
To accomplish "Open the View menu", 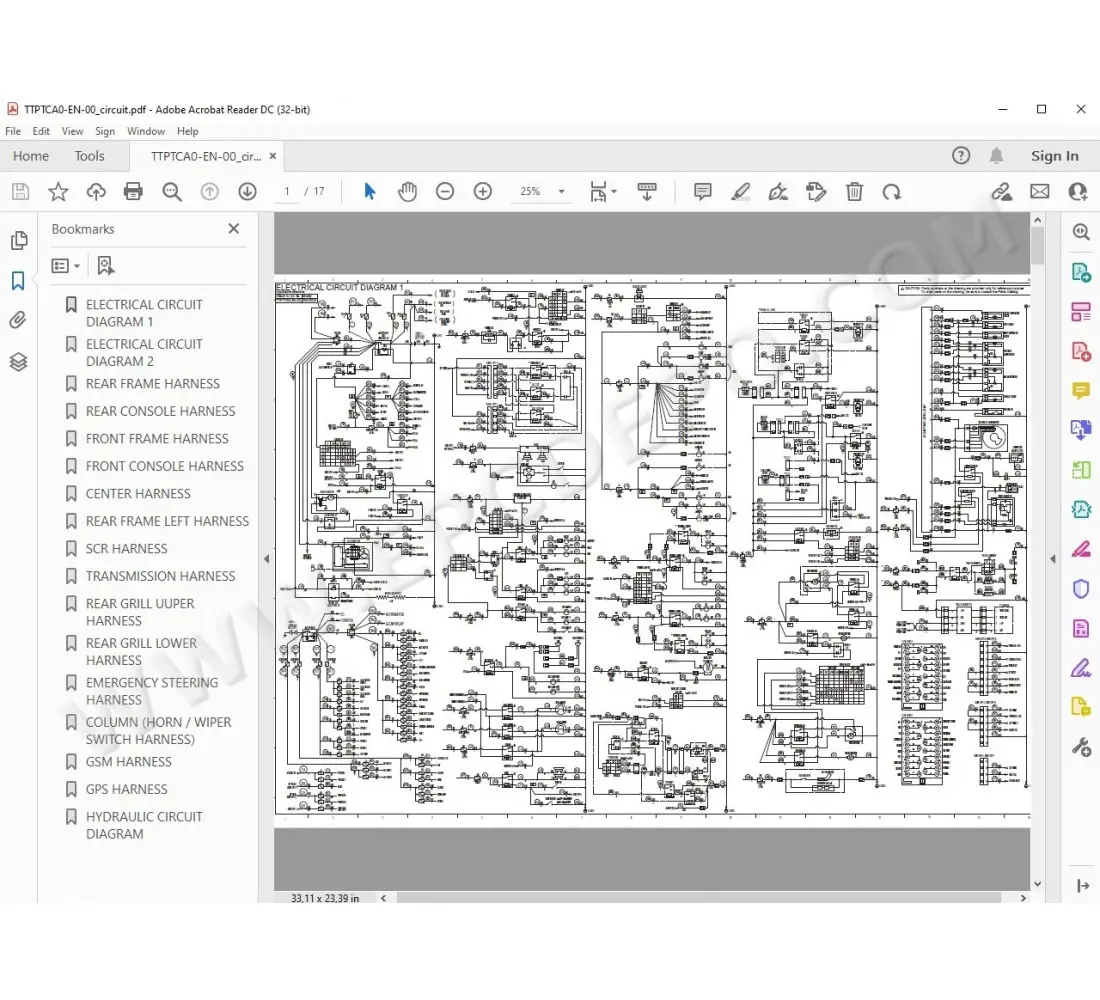I will click(x=72, y=131).
